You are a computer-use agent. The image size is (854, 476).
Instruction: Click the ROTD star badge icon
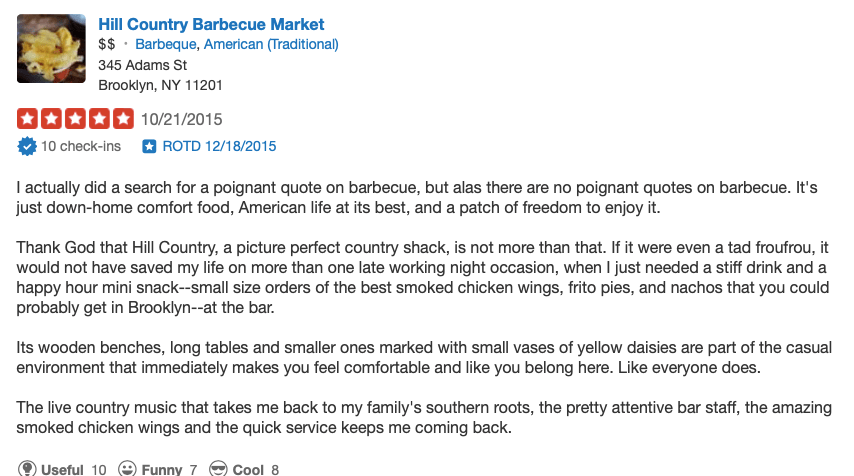[149, 146]
